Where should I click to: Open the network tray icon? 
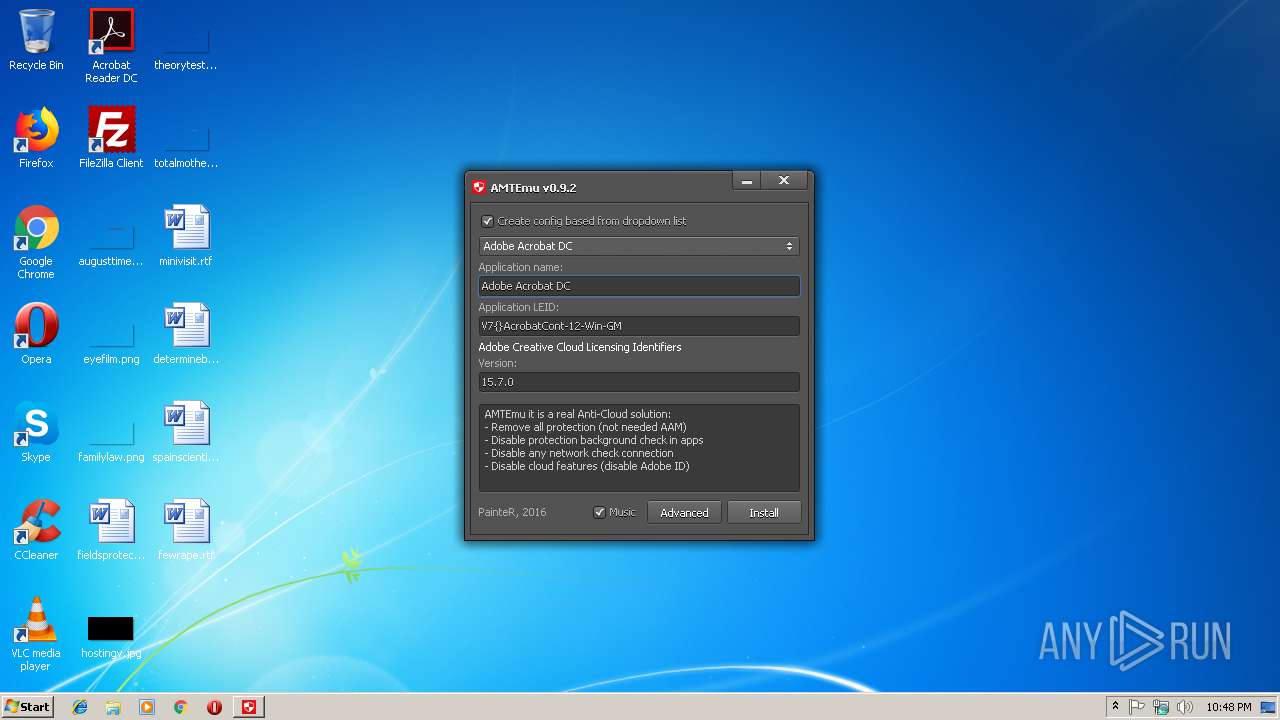point(1161,707)
